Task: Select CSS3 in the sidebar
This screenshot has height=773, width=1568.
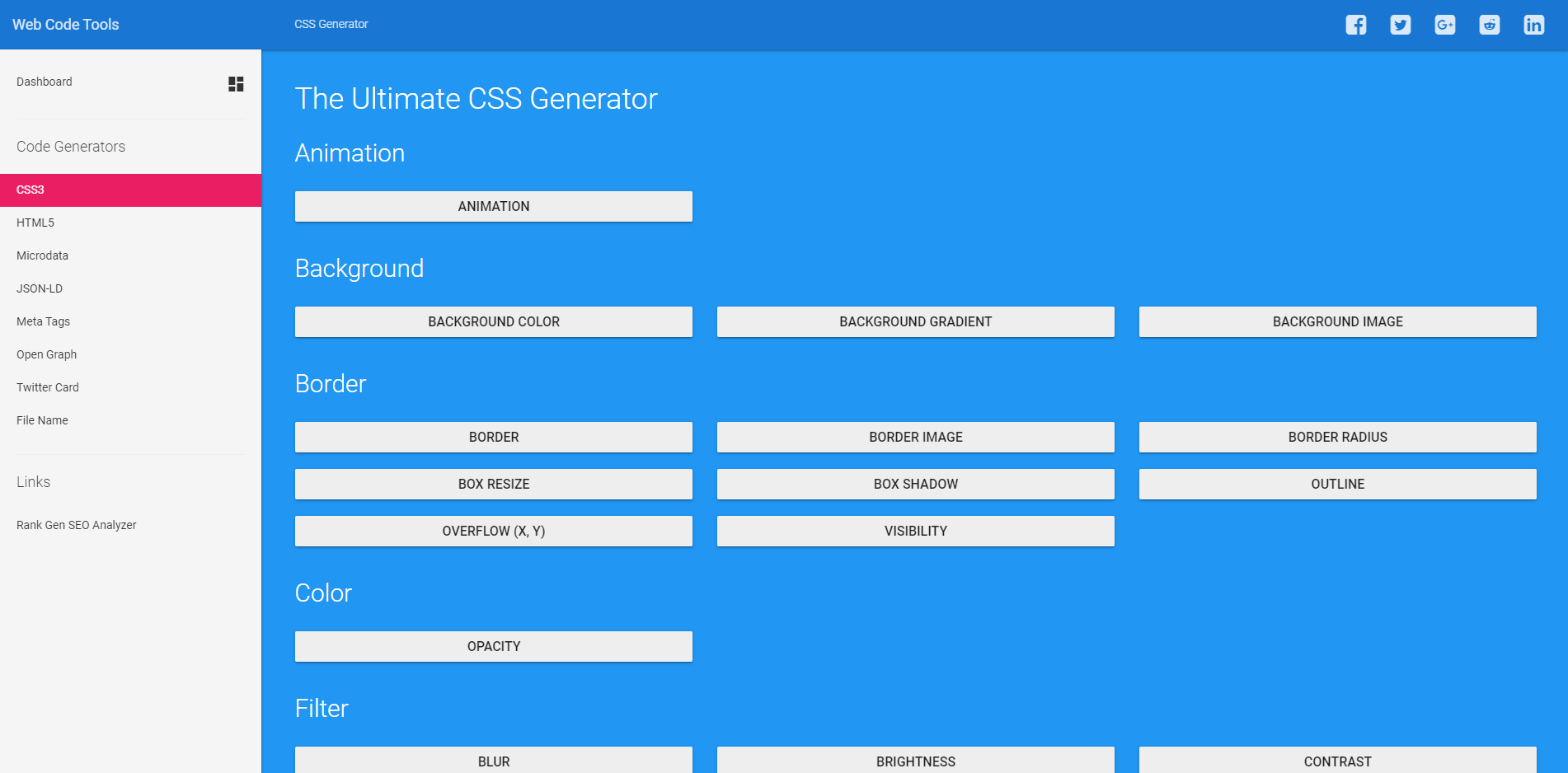Action: 130,190
